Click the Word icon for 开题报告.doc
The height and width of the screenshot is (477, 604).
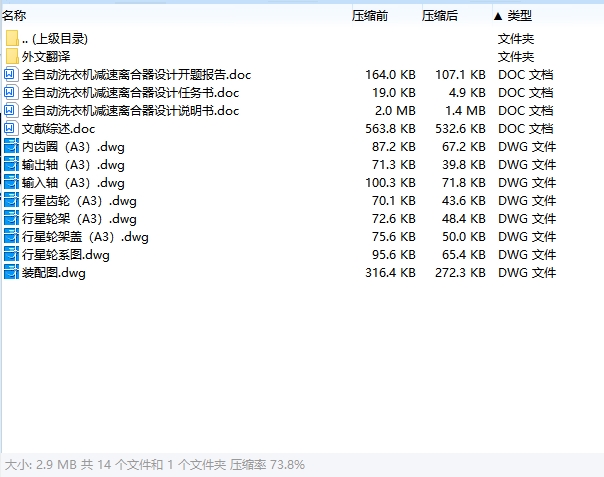10,74
